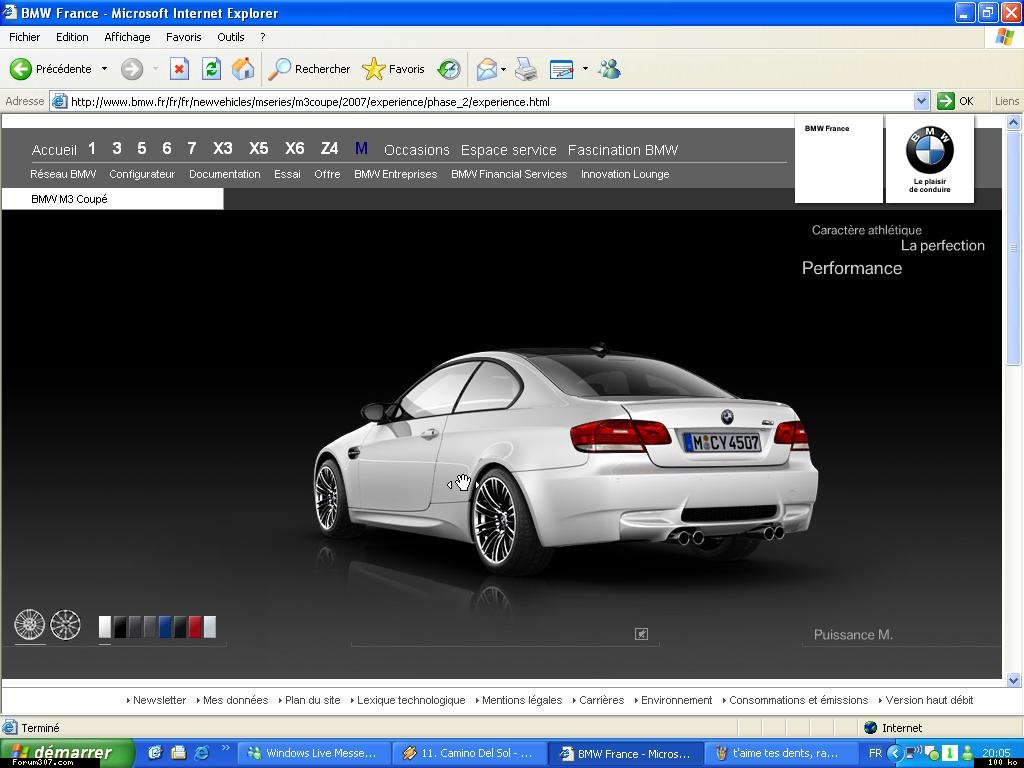Click the Stop loading toolbar icon
Viewport: 1024px width, 768px height.
point(179,69)
